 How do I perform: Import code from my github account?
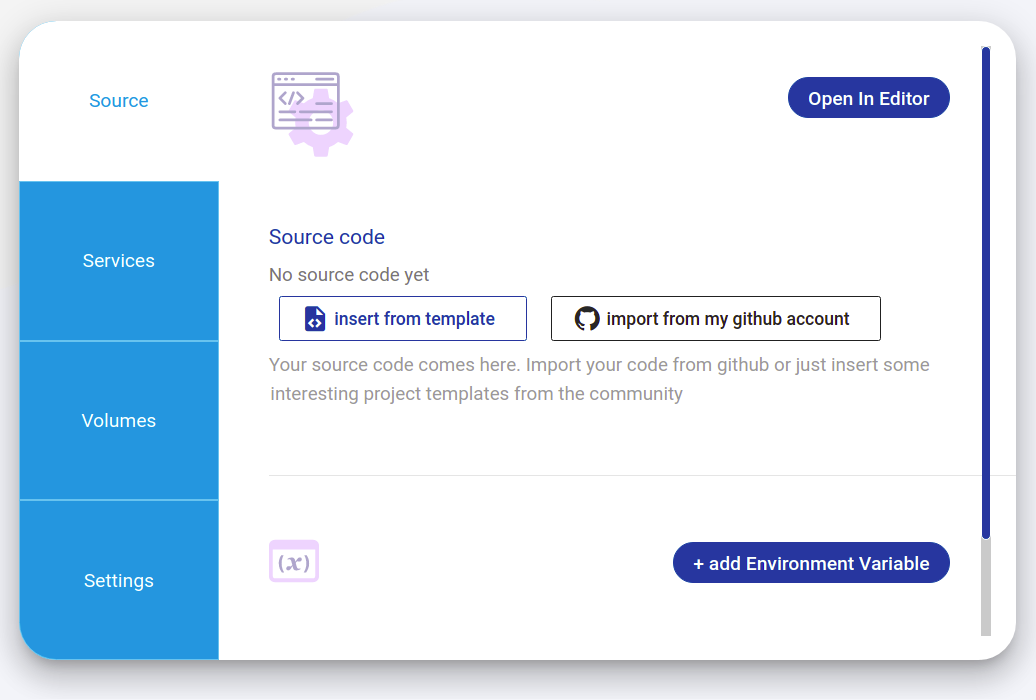tap(715, 318)
